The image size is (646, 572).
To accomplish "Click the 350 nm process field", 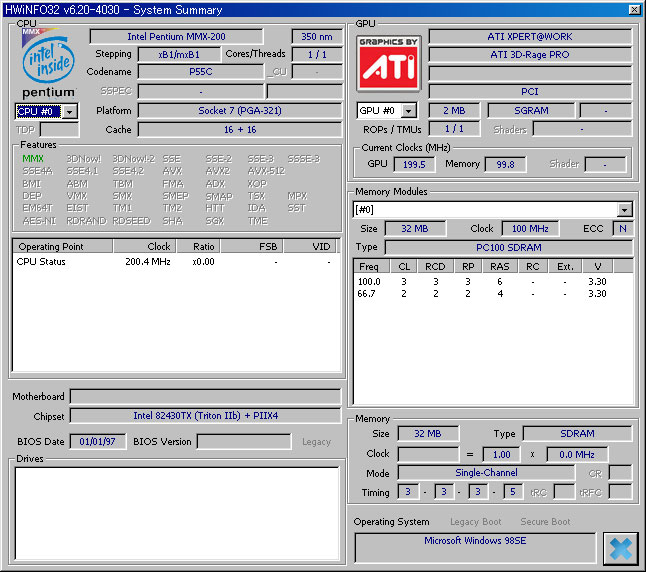I will click(x=317, y=36).
